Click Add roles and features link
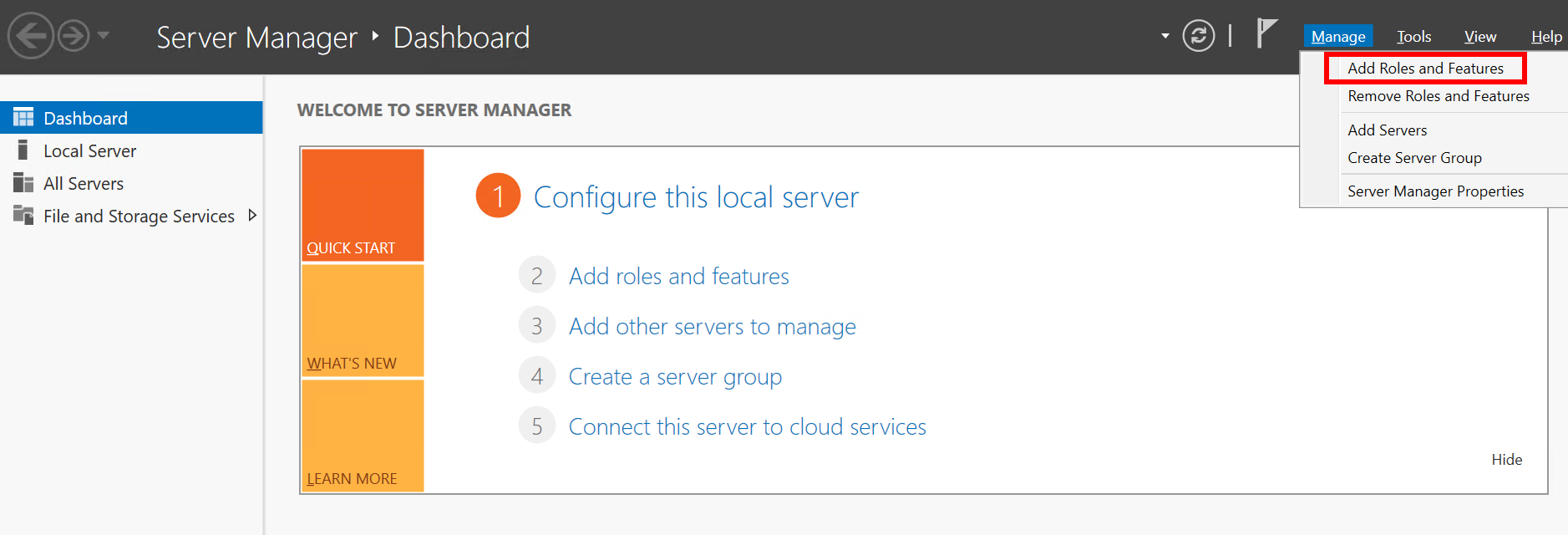Screen dimensions: 1568x535 (679, 276)
